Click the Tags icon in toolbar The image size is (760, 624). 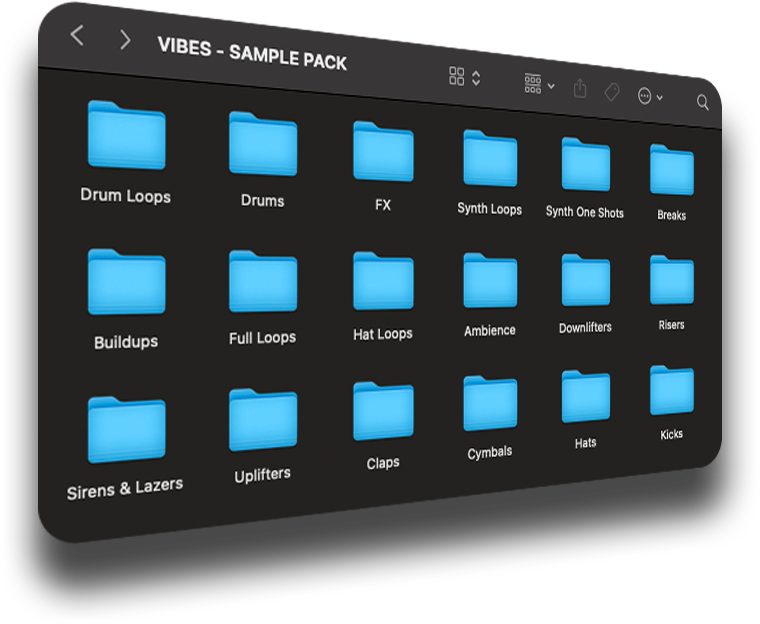tap(611, 92)
